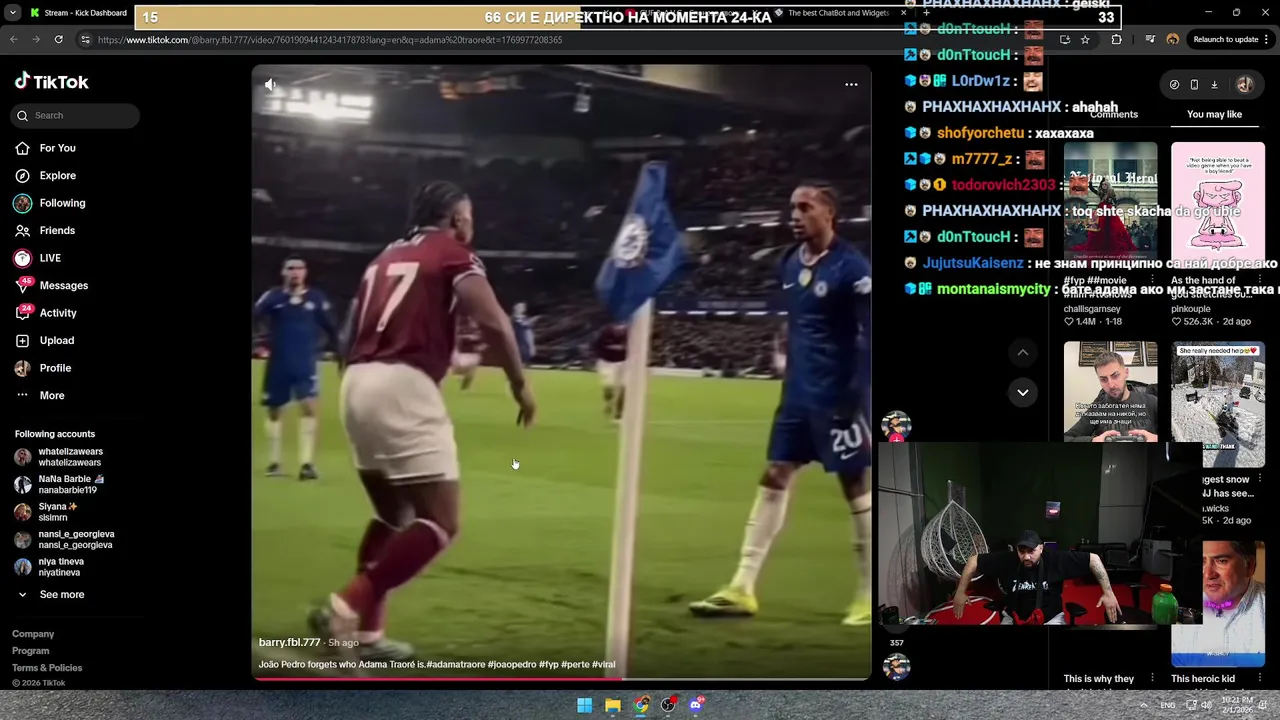The width and height of the screenshot is (1280, 720).
Task: Click TikTok phone app icon
Action: (1194, 85)
